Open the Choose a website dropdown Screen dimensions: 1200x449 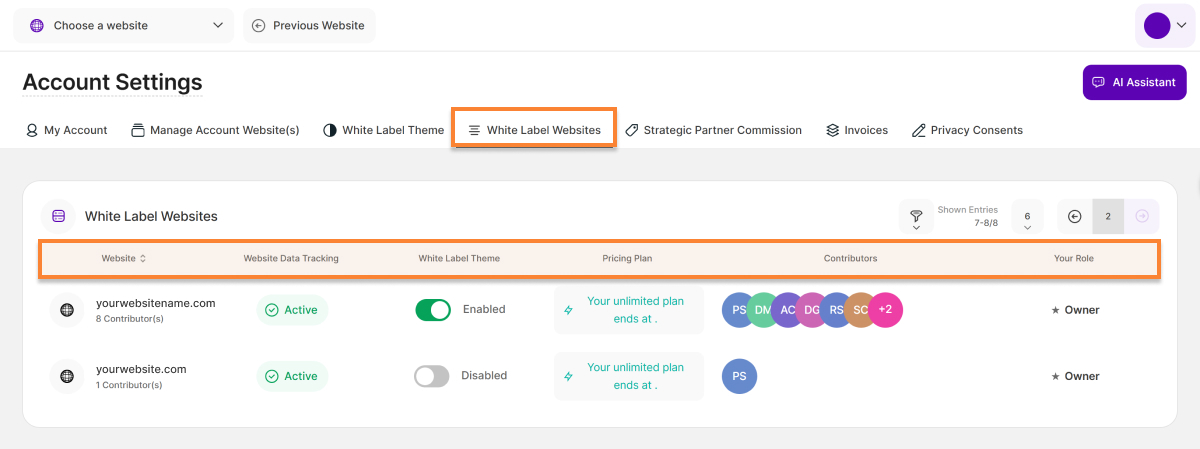point(124,26)
